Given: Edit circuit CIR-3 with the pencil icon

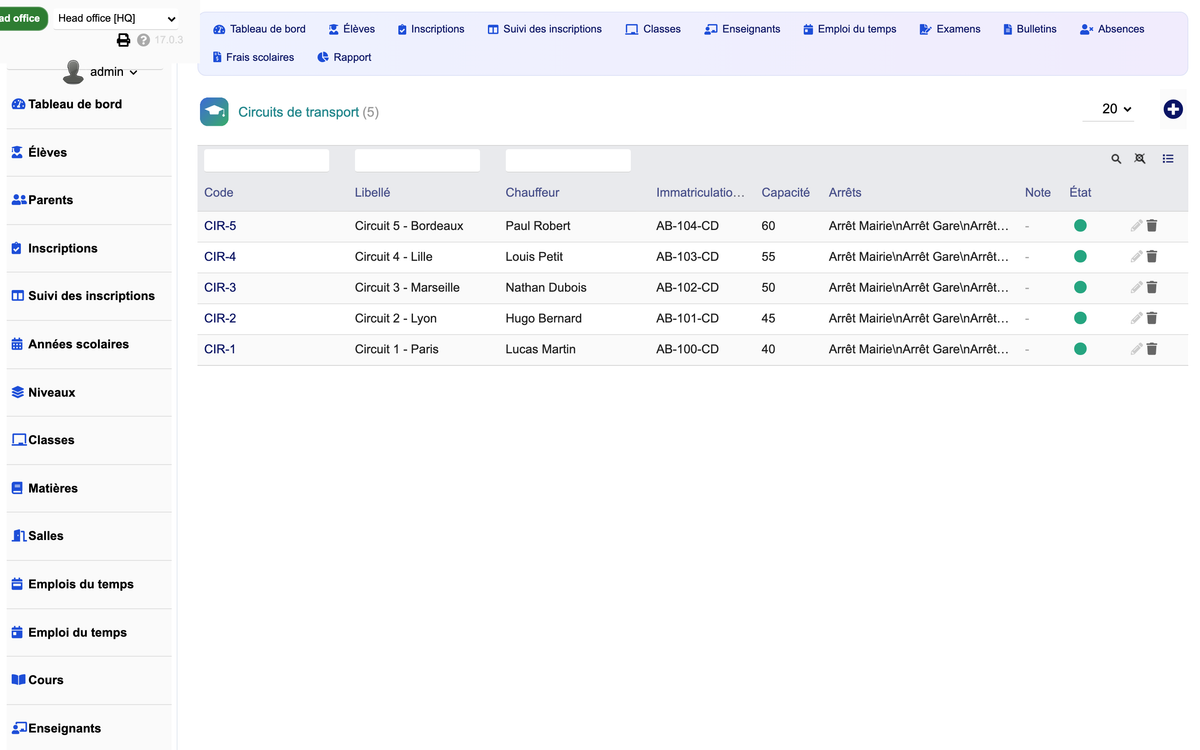Looking at the screenshot, I should tap(1136, 288).
